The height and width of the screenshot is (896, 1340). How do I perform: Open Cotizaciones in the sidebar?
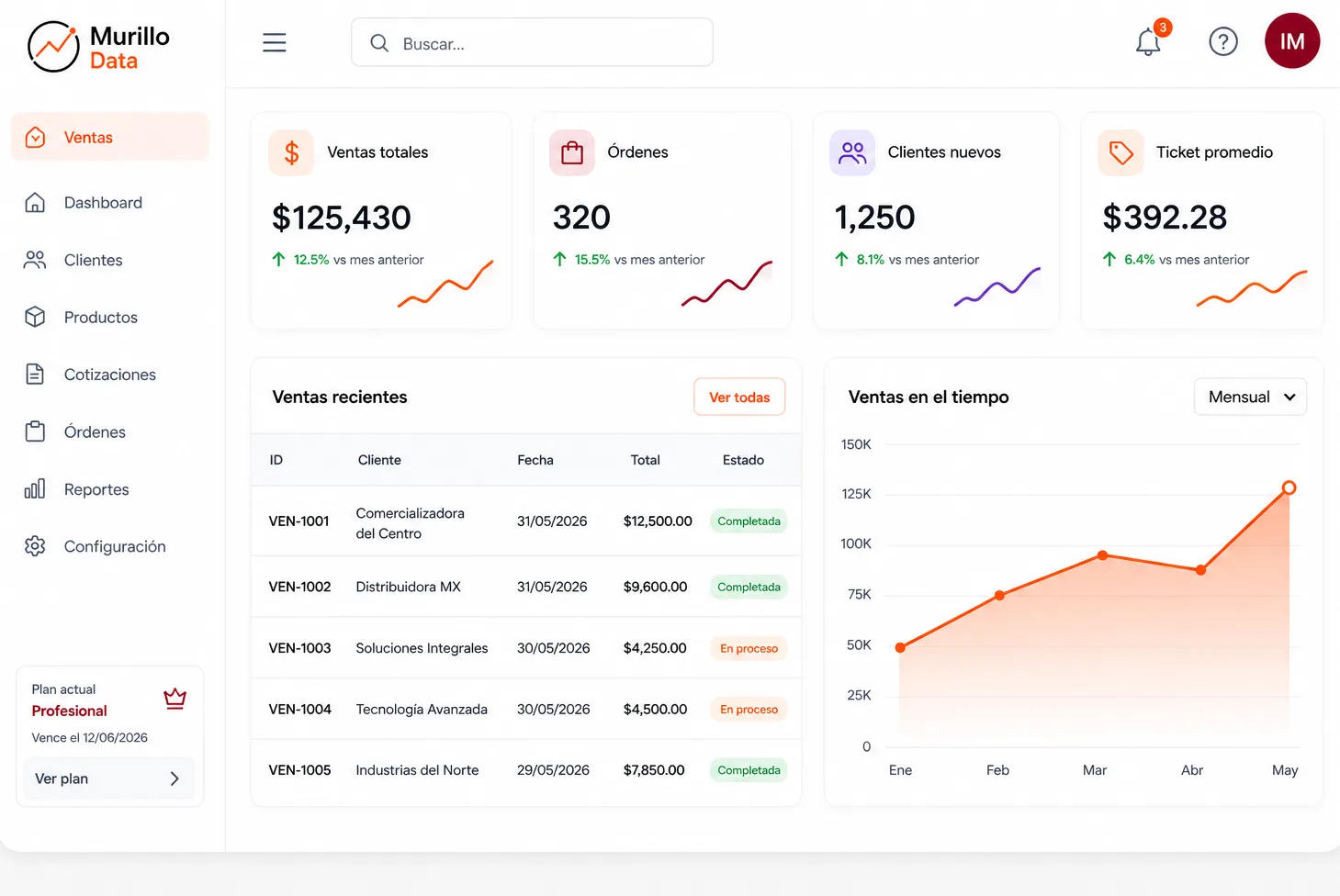pyautogui.click(x=110, y=375)
